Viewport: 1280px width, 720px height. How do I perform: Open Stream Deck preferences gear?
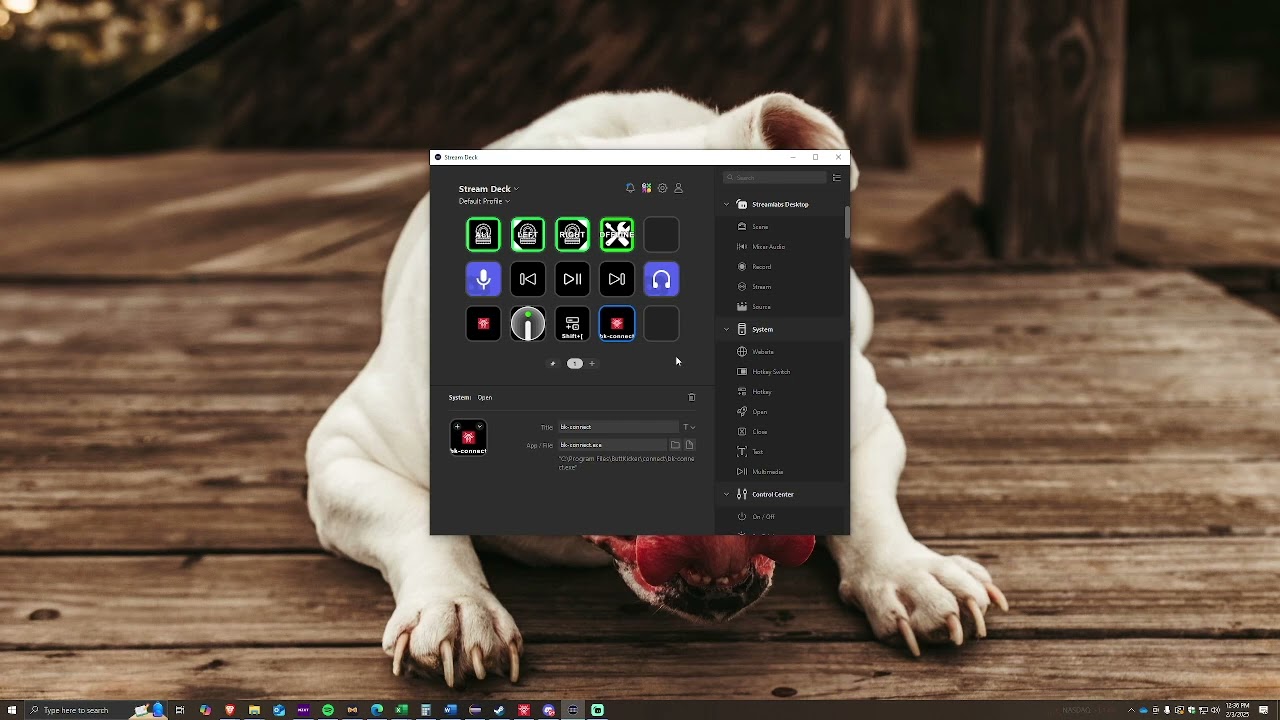662,188
